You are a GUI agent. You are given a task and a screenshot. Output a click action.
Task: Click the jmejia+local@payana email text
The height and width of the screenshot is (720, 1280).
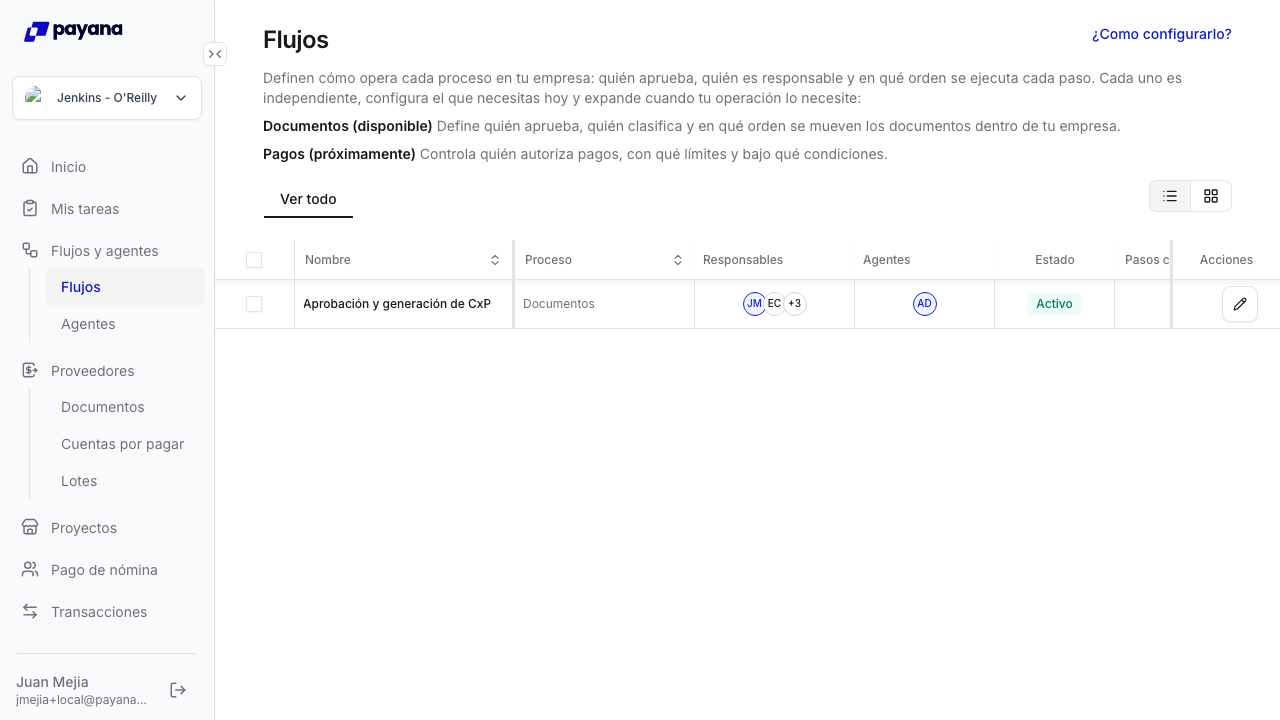(81, 700)
